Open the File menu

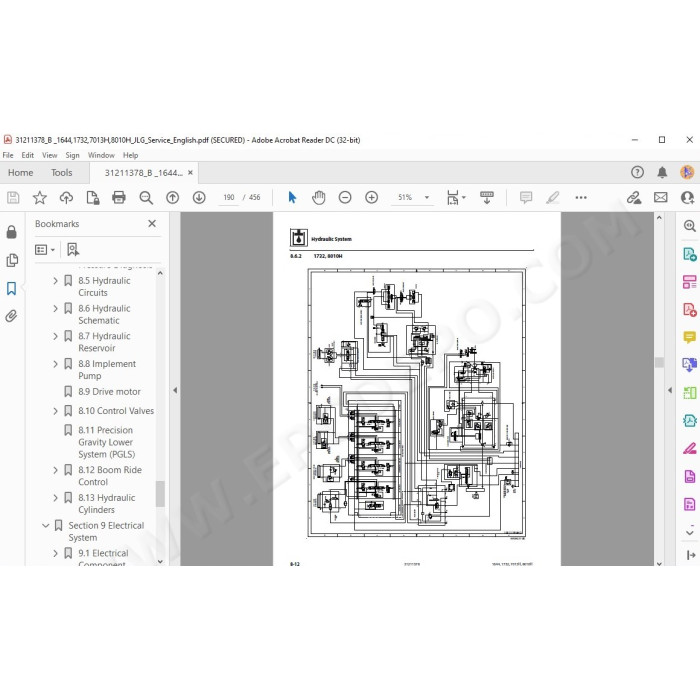pyautogui.click(x=8, y=155)
